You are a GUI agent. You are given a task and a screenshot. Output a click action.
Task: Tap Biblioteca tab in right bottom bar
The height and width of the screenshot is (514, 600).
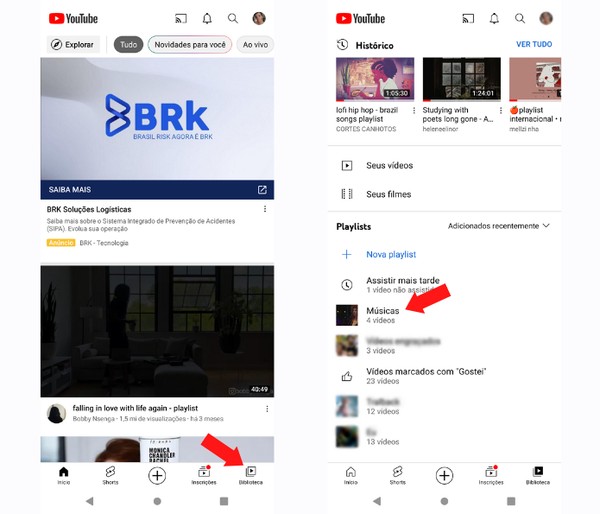coord(538,475)
